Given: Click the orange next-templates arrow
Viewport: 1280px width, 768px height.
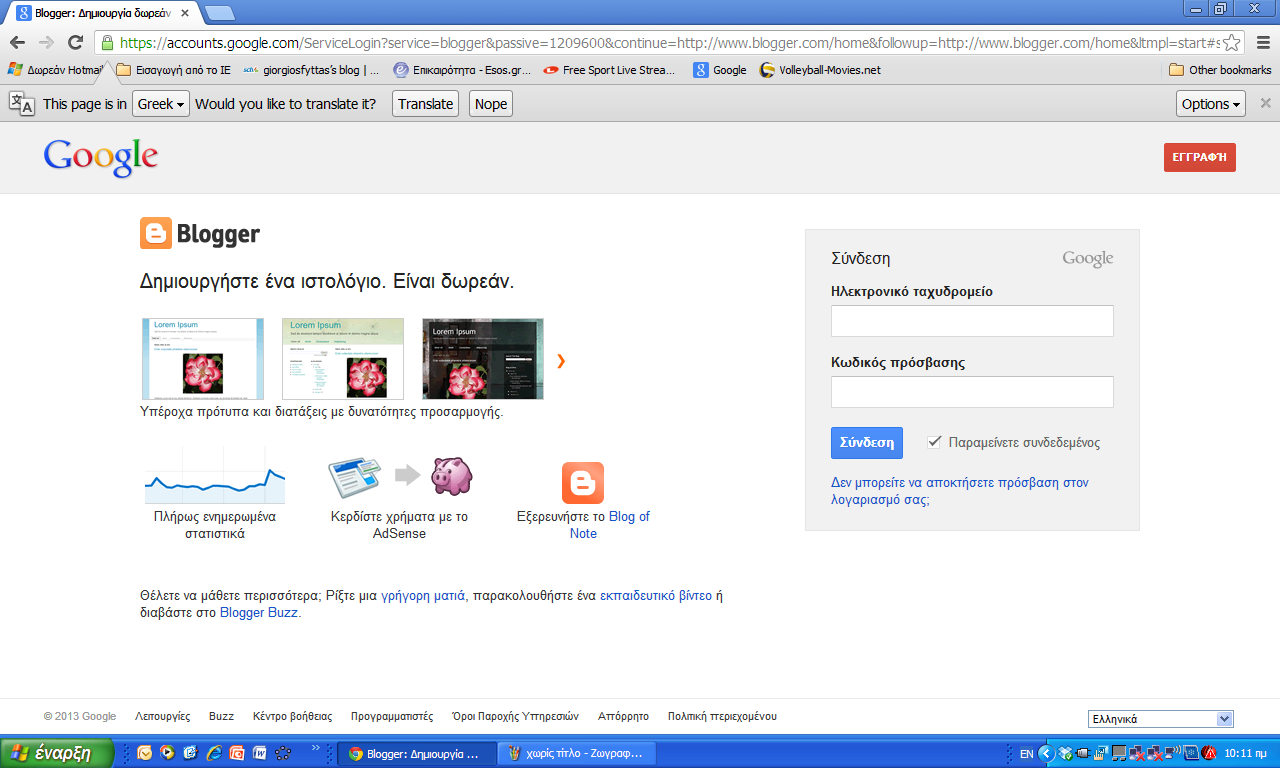Looking at the screenshot, I should pos(561,361).
